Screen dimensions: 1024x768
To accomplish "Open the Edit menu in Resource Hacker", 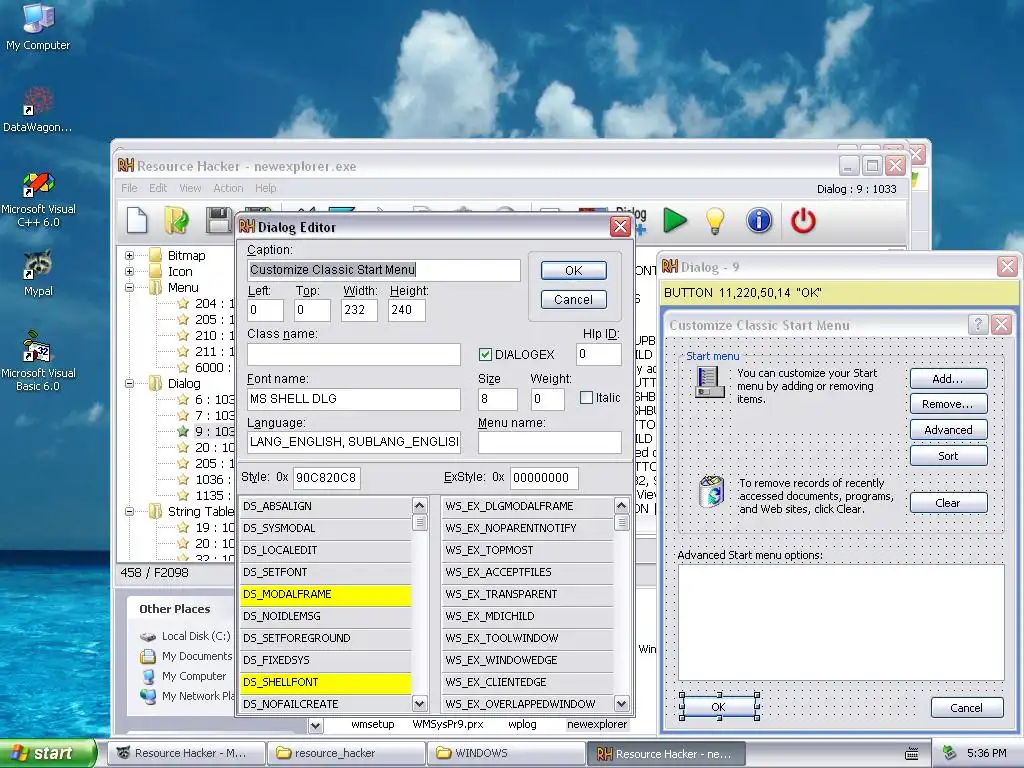I will 158,188.
